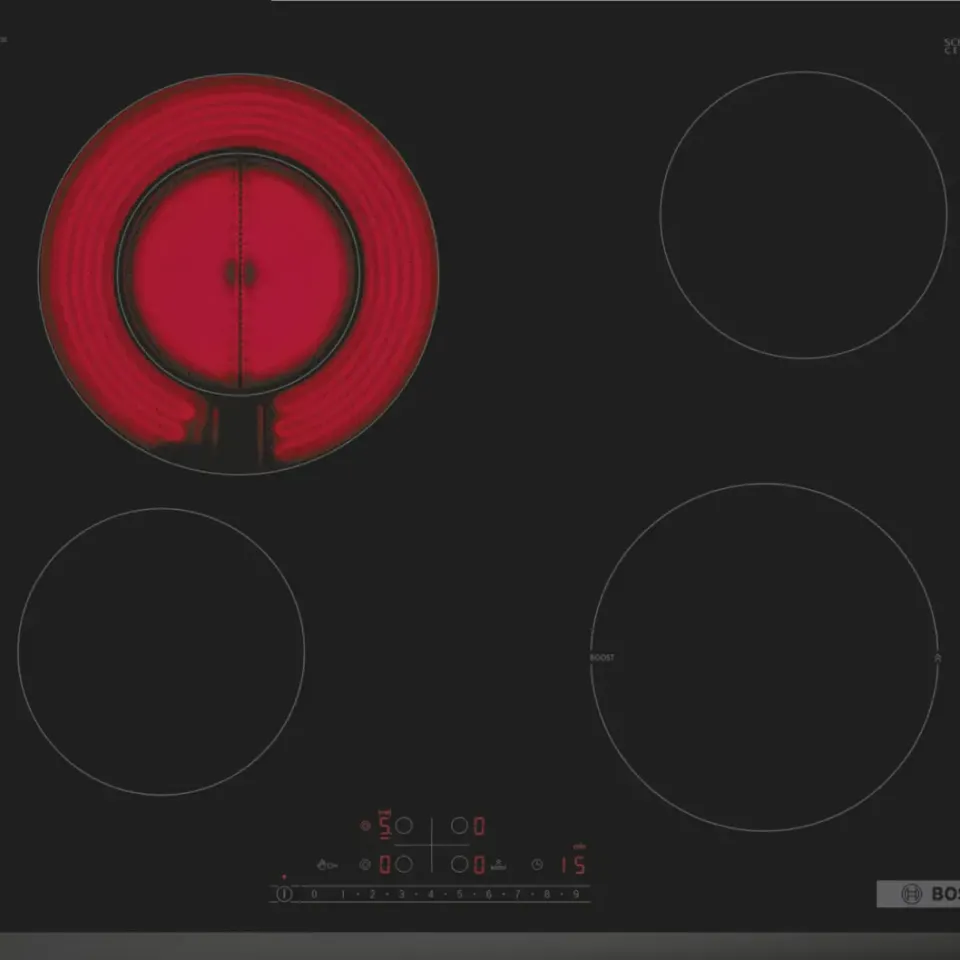This screenshot has height=960, width=960.
Task: Select the upper-right zone selector circle
Action: click(459, 825)
